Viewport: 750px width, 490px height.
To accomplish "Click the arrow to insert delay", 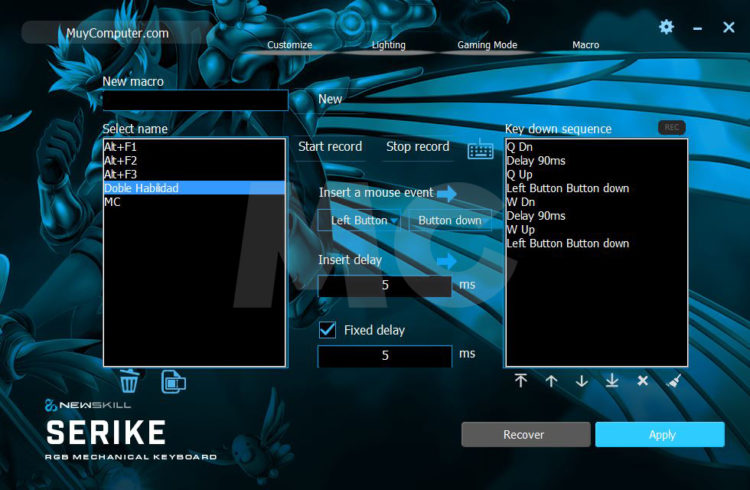I will (445, 260).
